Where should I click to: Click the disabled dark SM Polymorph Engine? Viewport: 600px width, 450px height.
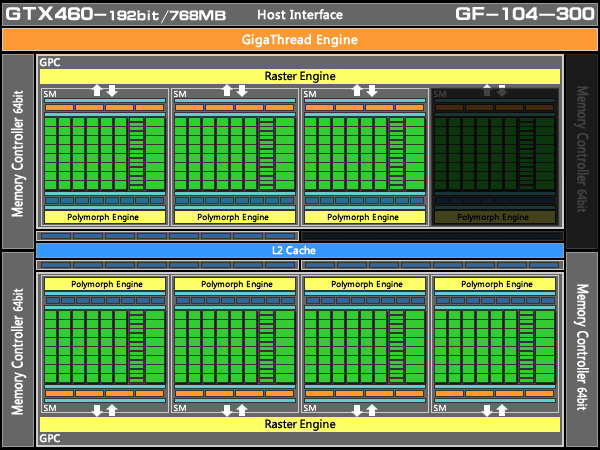pos(494,217)
